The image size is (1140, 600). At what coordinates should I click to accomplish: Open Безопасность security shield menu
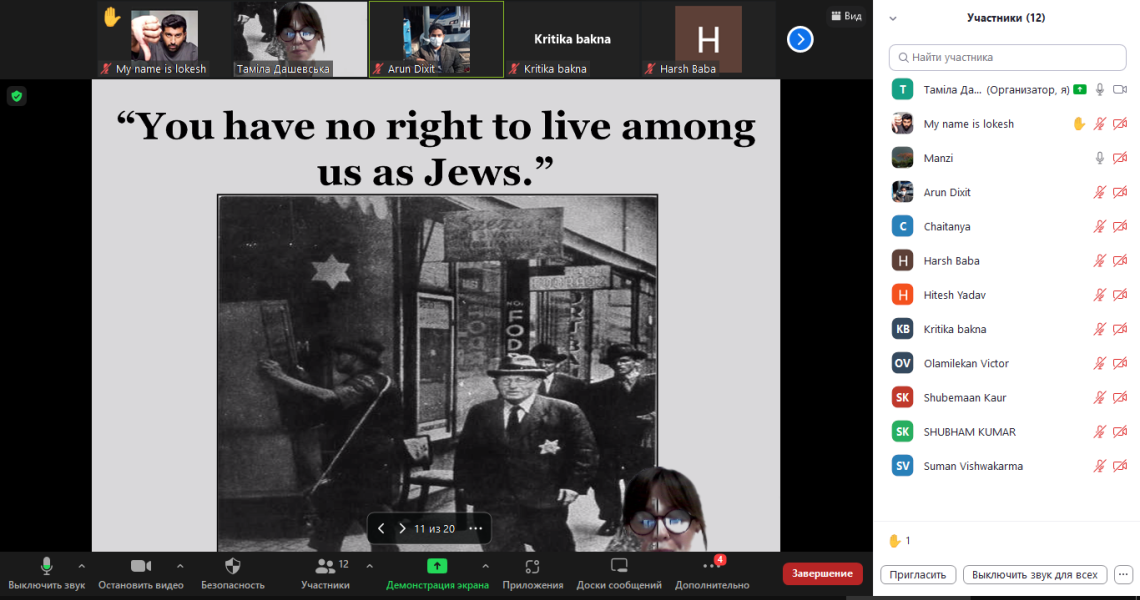[233, 573]
